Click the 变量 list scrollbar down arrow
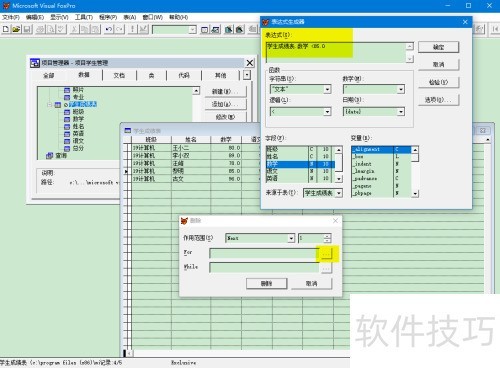Image resolution: width=500 pixels, height=368 pixels. pyautogui.click(x=415, y=194)
